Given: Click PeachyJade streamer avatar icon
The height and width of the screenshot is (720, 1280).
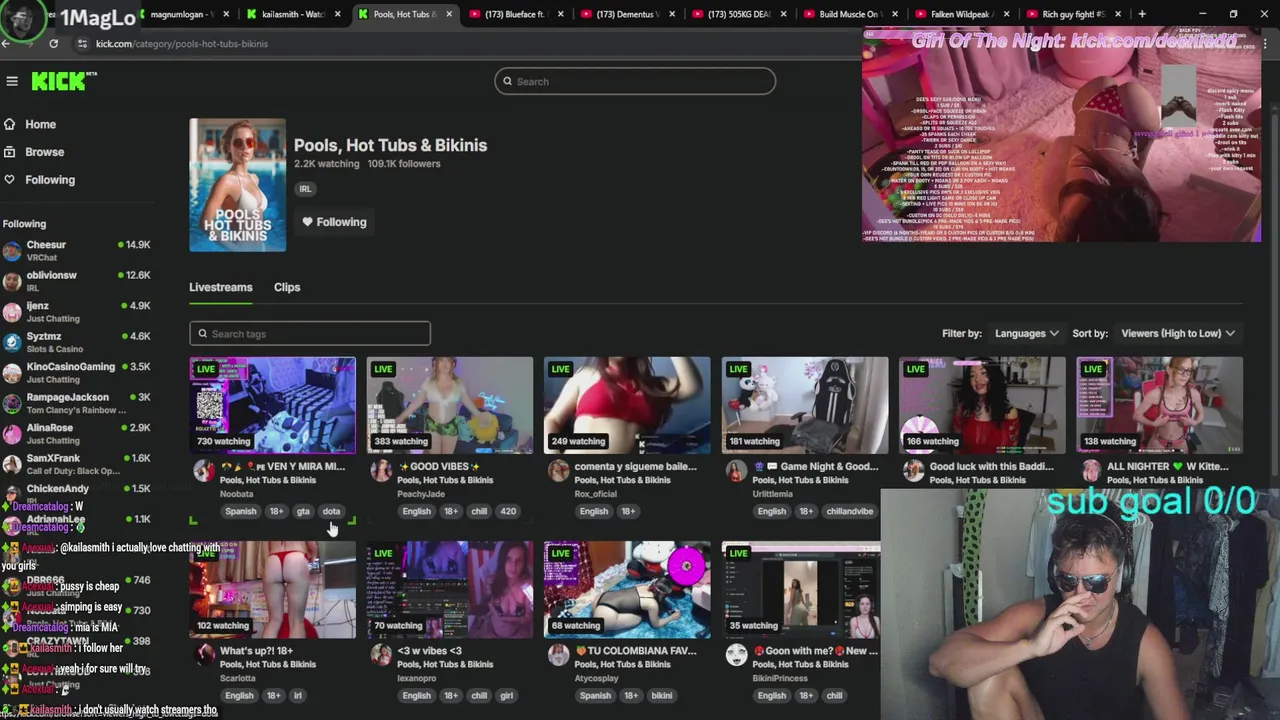Looking at the screenshot, I should (x=381, y=471).
